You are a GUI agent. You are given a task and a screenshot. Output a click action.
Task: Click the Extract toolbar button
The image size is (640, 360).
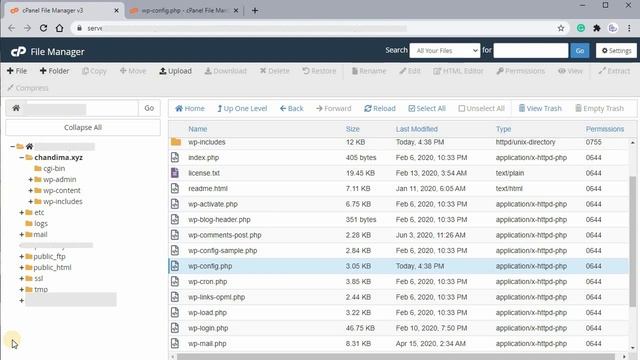tap(614, 71)
